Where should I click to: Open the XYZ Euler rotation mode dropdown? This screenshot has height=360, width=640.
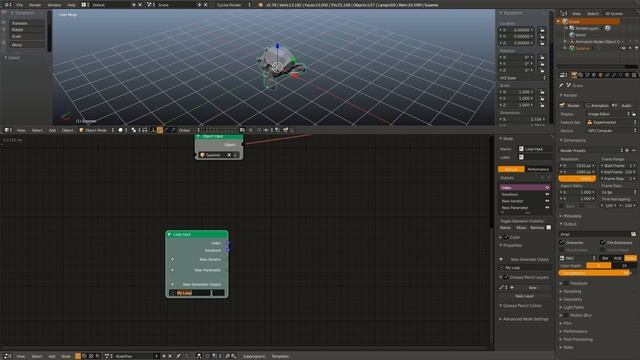click(x=522, y=78)
